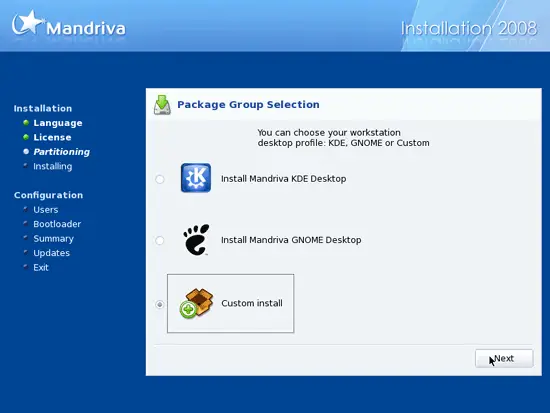Viewport: 550px width, 413px height.
Task: Click the workstation desktop profile description text
Action: click(343, 138)
